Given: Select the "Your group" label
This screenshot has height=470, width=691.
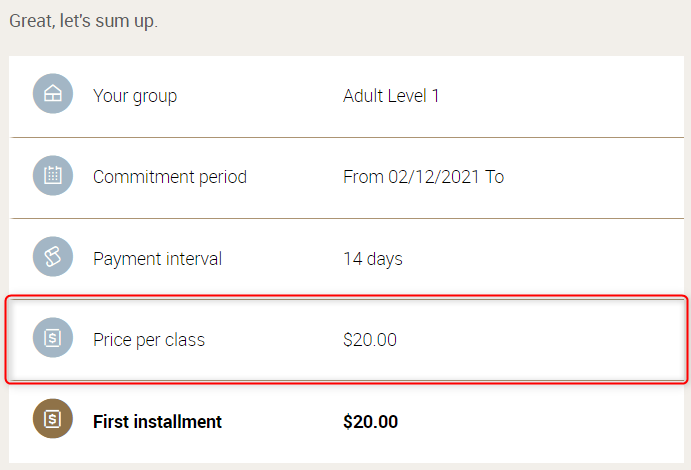Looking at the screenshot, I should [135, 96].
